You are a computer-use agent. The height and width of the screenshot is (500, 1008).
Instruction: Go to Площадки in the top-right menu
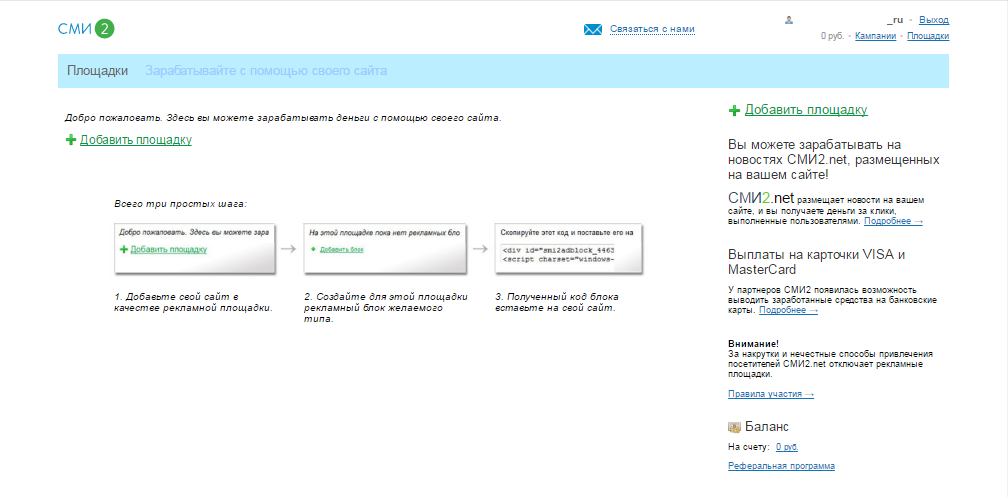point(928,36)
